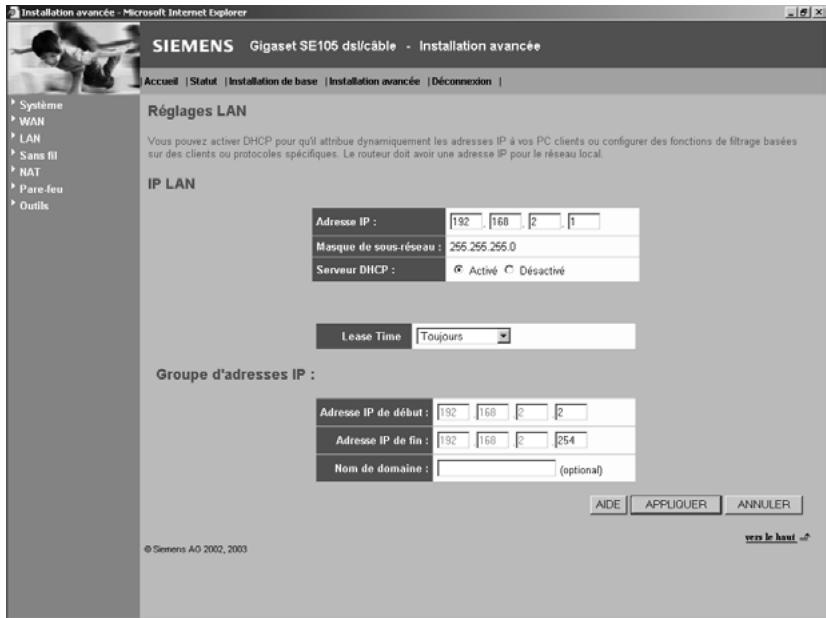Click the Siemens AG 2002, 2003 copyright text
Viewport: 826px width, 618px height.
pyautogui.click(x=195, y=549)
